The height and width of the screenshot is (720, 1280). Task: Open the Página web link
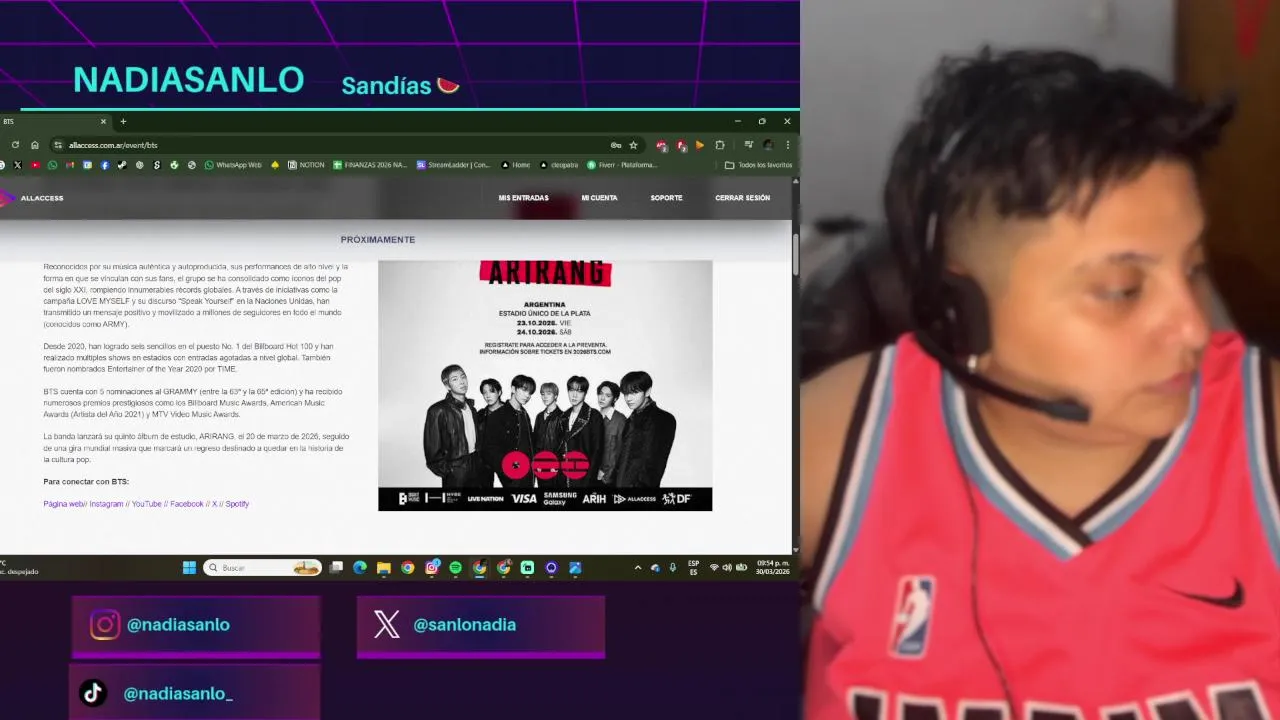63,504
